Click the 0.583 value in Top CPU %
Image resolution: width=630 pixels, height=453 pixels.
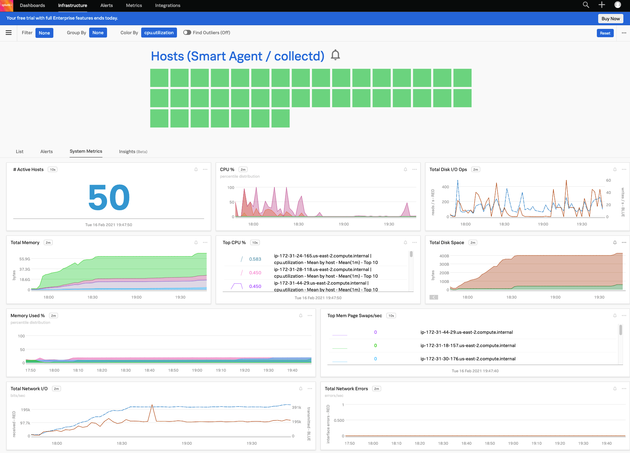click(255, 259)
